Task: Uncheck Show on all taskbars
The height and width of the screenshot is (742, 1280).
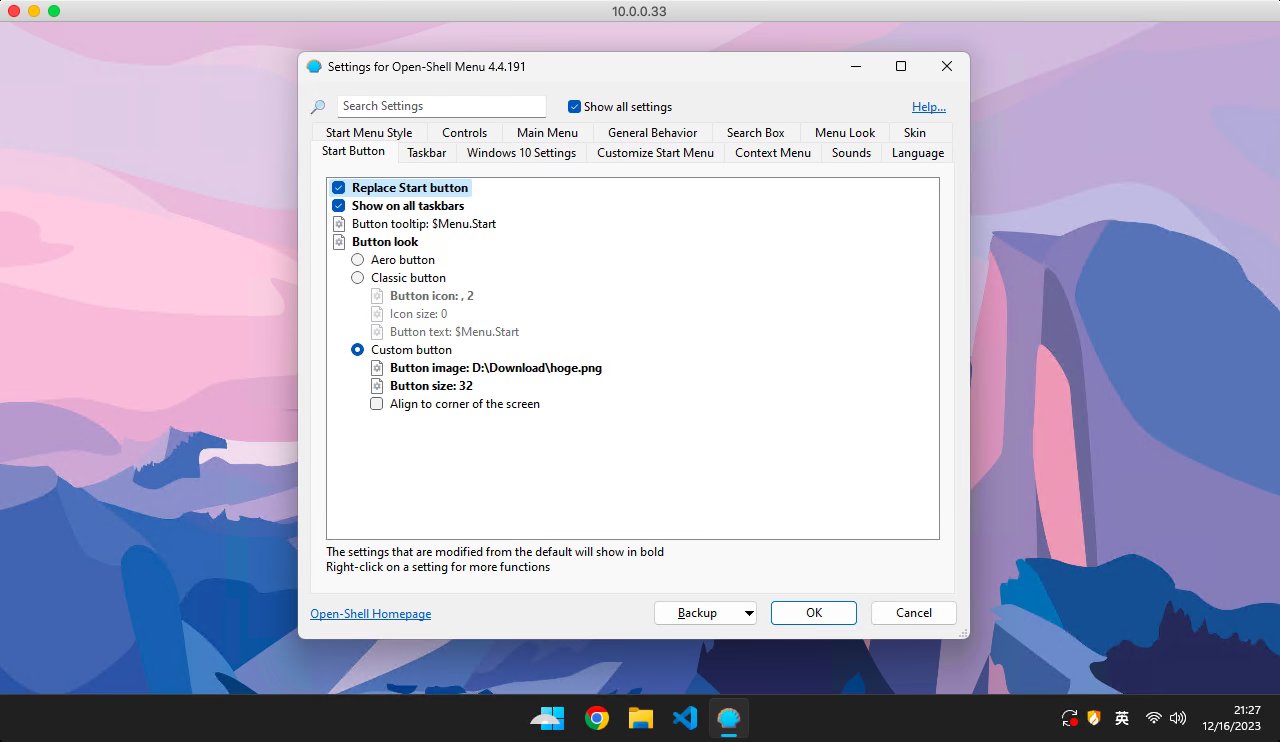Action: coord(339,206)
